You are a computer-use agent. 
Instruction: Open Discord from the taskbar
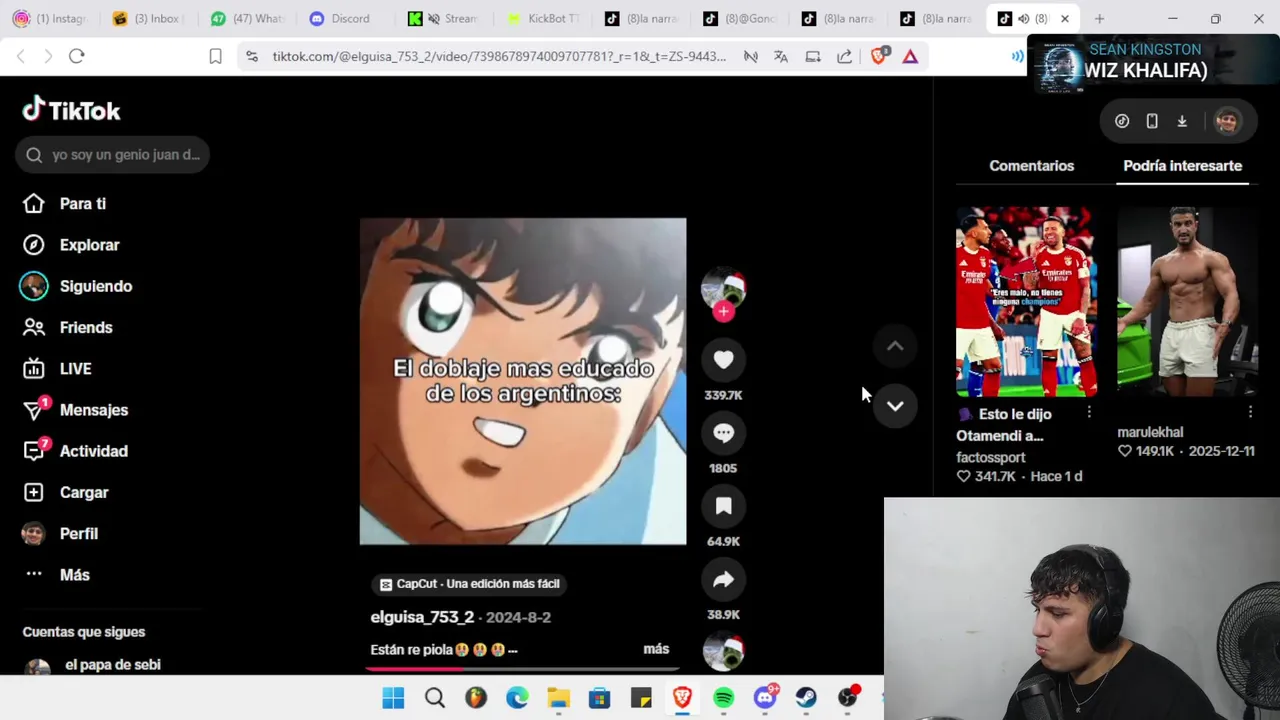(x=765, y=698)
